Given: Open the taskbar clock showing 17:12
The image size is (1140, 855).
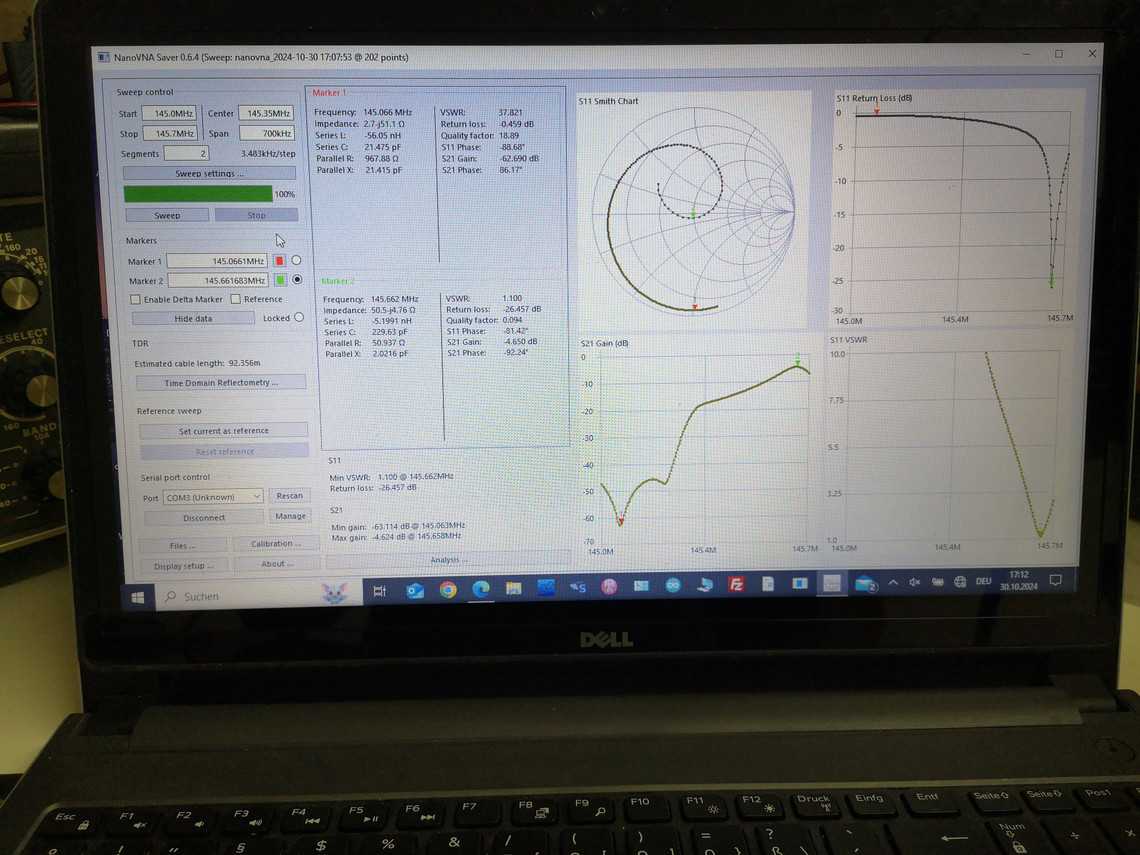Looking at the screenshot, I should [x=1019, y=580].
